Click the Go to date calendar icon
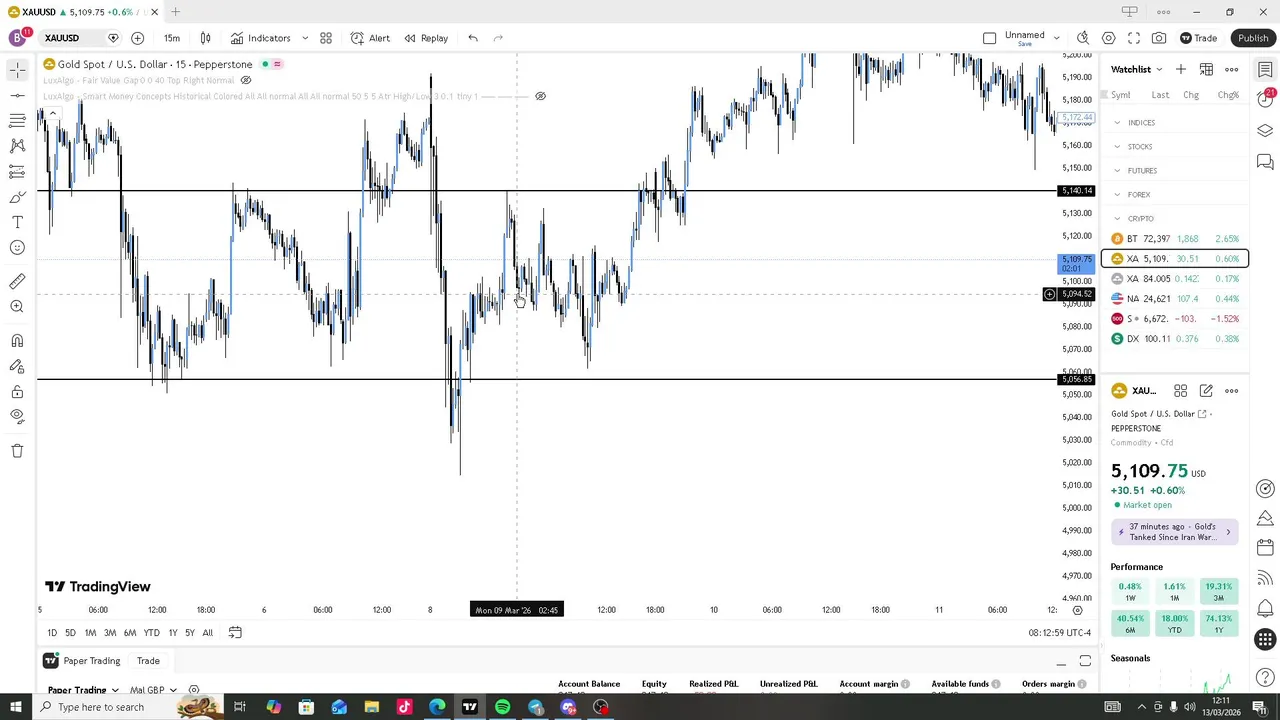 click(x=235, y=633)
